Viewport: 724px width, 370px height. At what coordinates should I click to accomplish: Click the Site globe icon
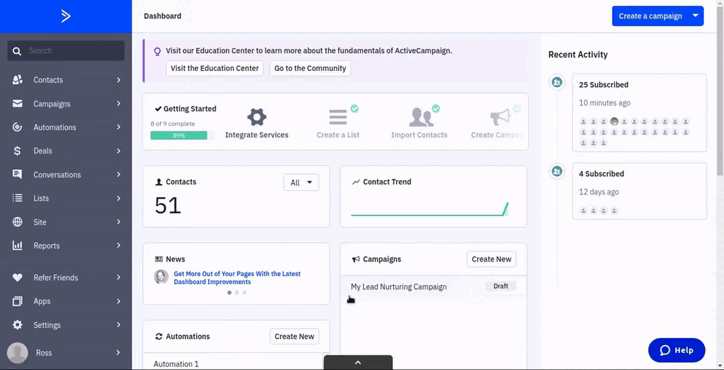pos(18,222)
